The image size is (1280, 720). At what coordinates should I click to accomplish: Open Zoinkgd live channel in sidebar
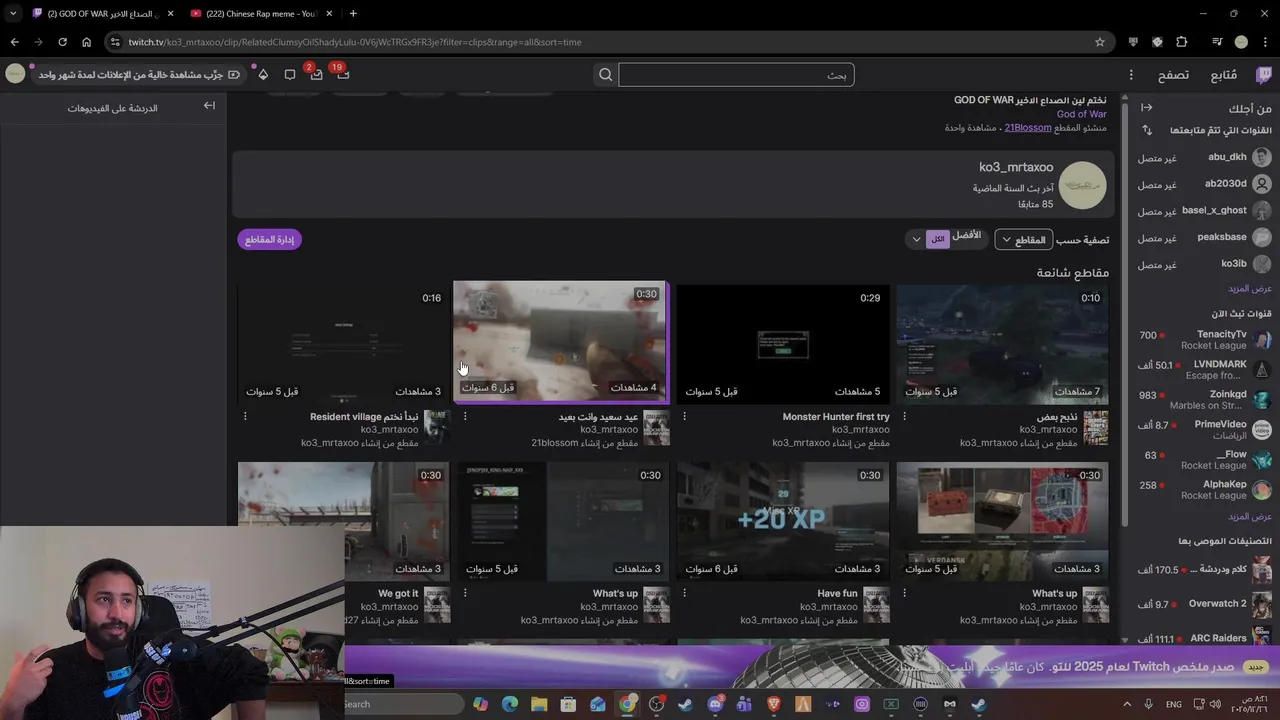pos(1204,400)
